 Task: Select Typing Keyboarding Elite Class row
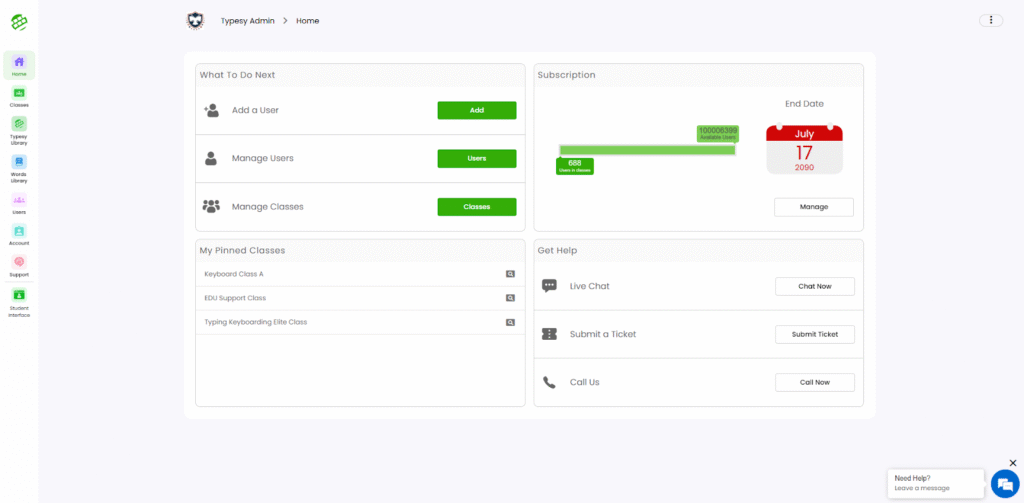(256, 322)
